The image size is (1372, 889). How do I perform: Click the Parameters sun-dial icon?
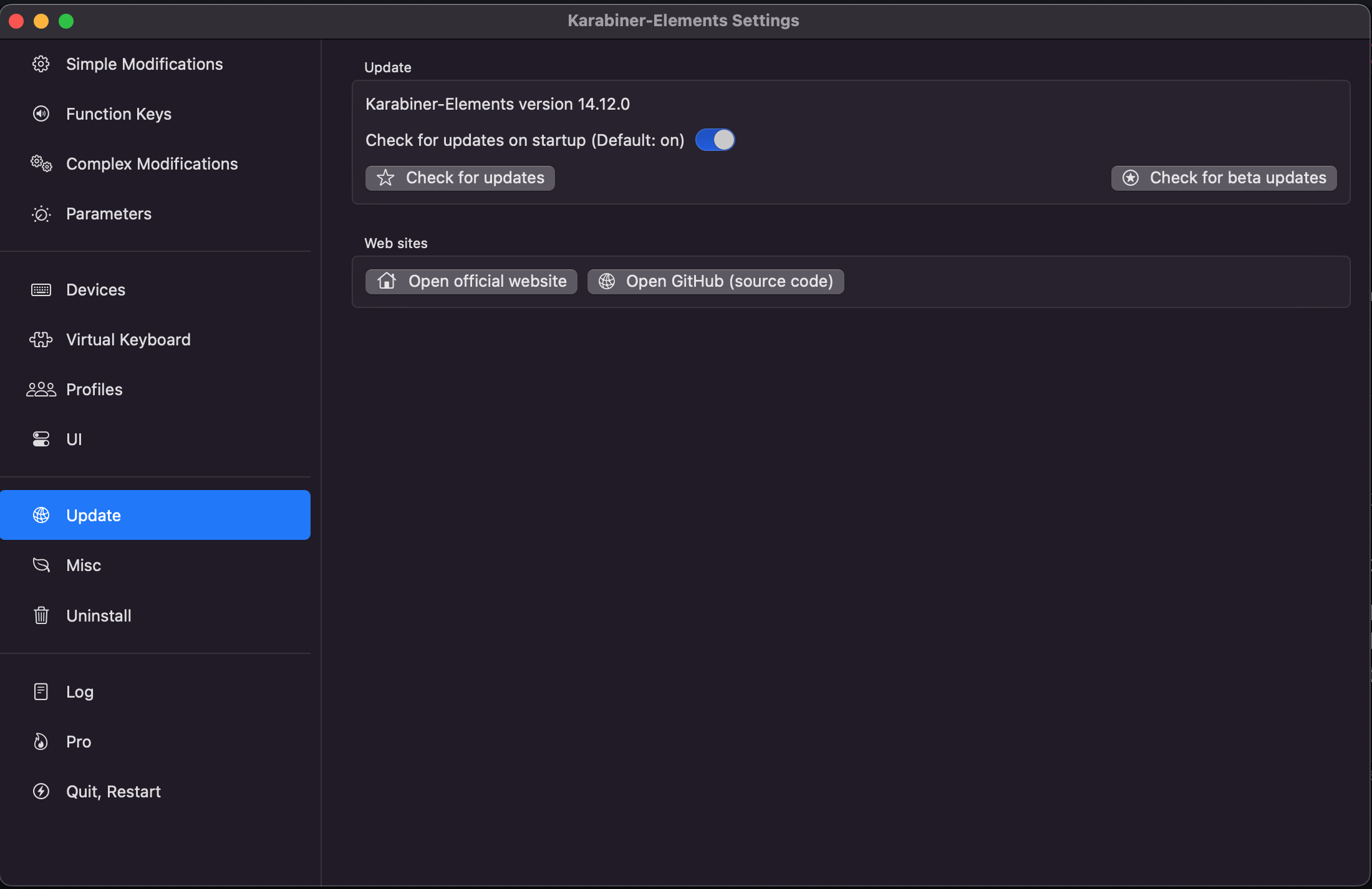(41, 214)
